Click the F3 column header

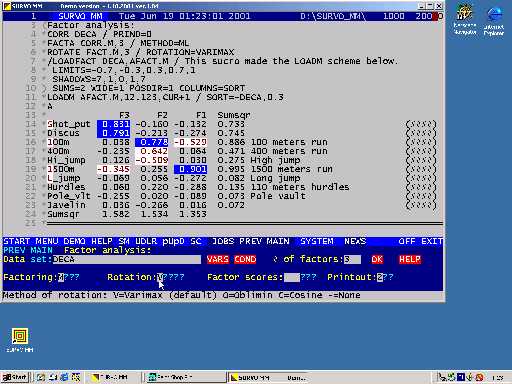[x=124, y=115]
